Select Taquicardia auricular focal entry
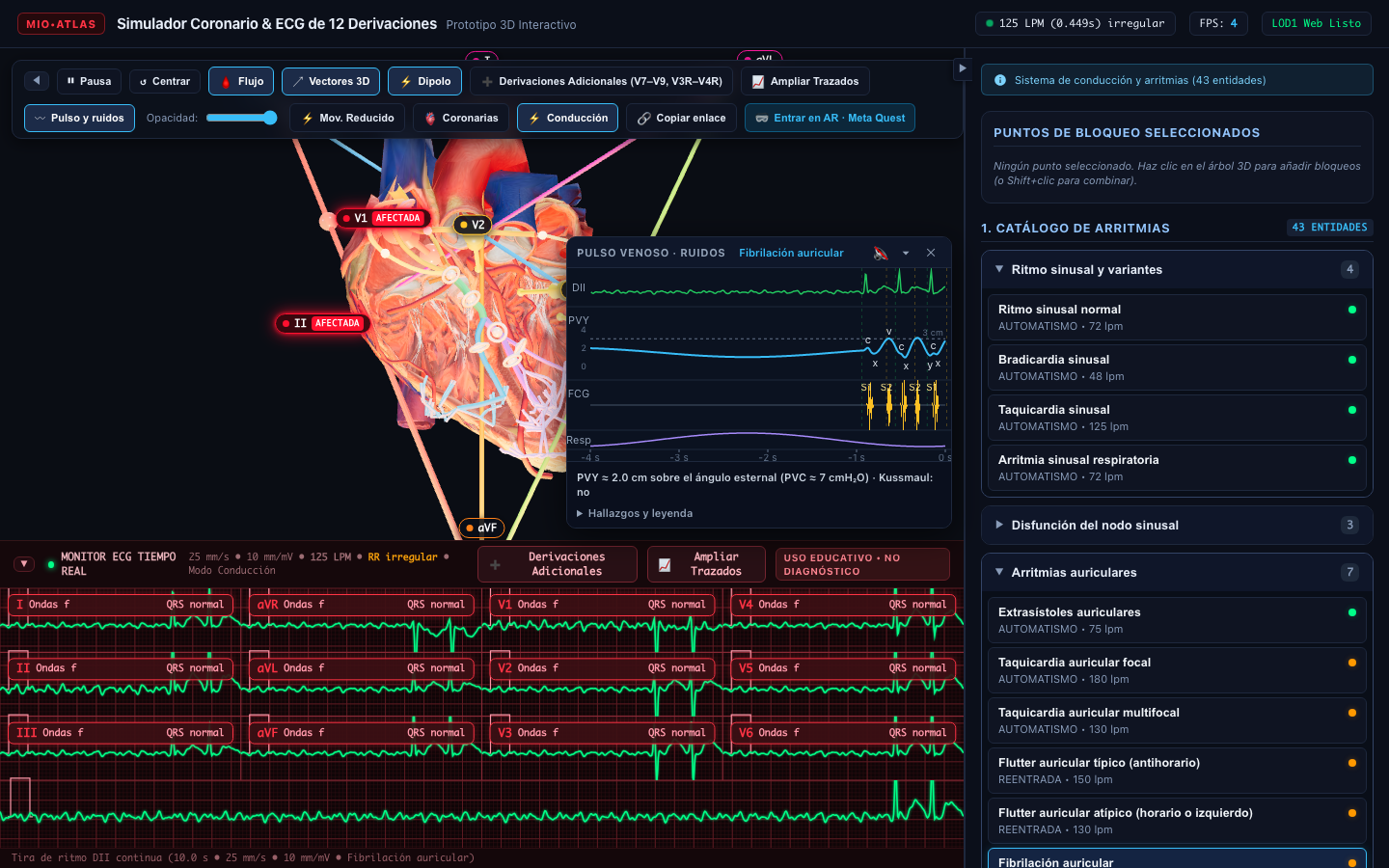The width and height of the screenshot is (1389, 868). [1177, 670]
